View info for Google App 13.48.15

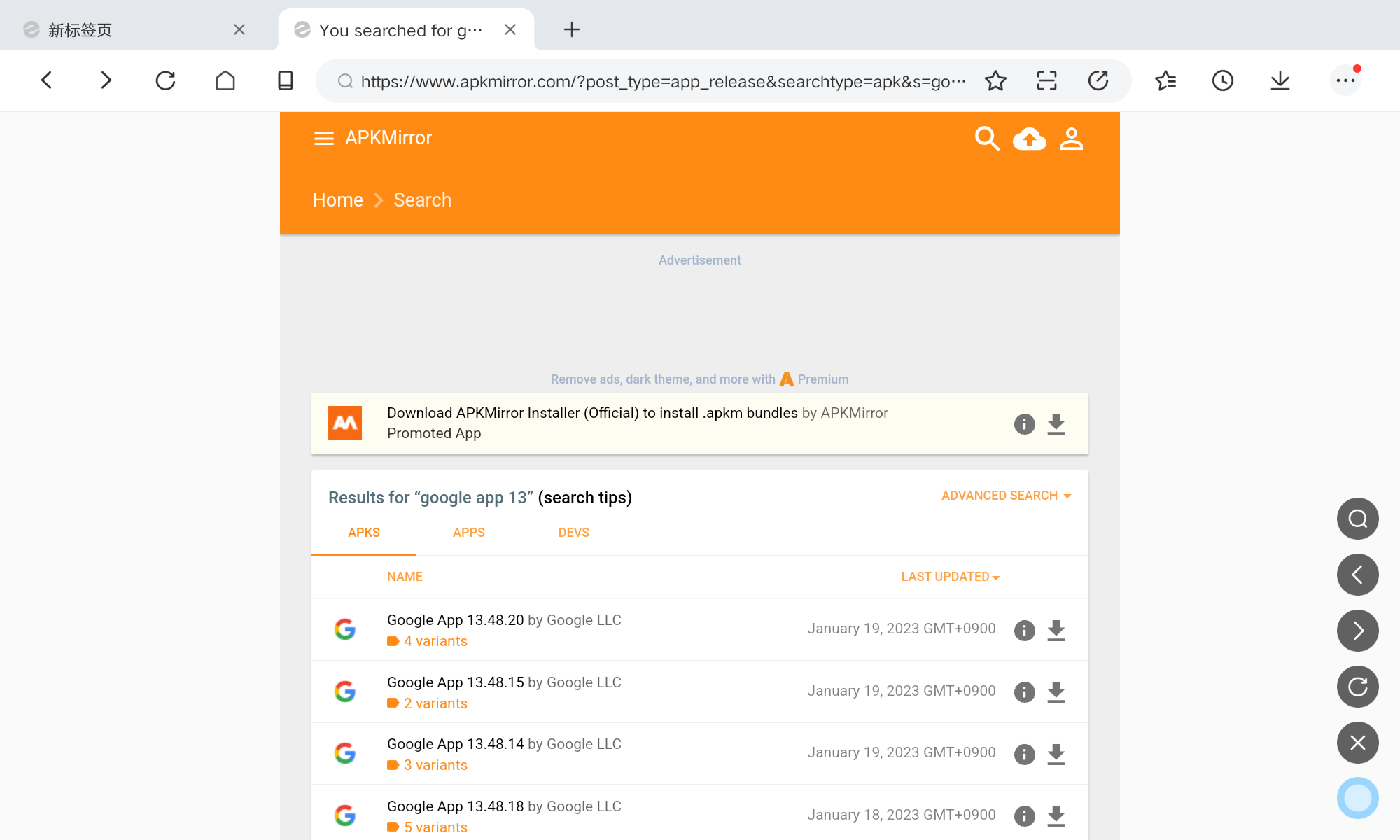[x=1024, y=692]
